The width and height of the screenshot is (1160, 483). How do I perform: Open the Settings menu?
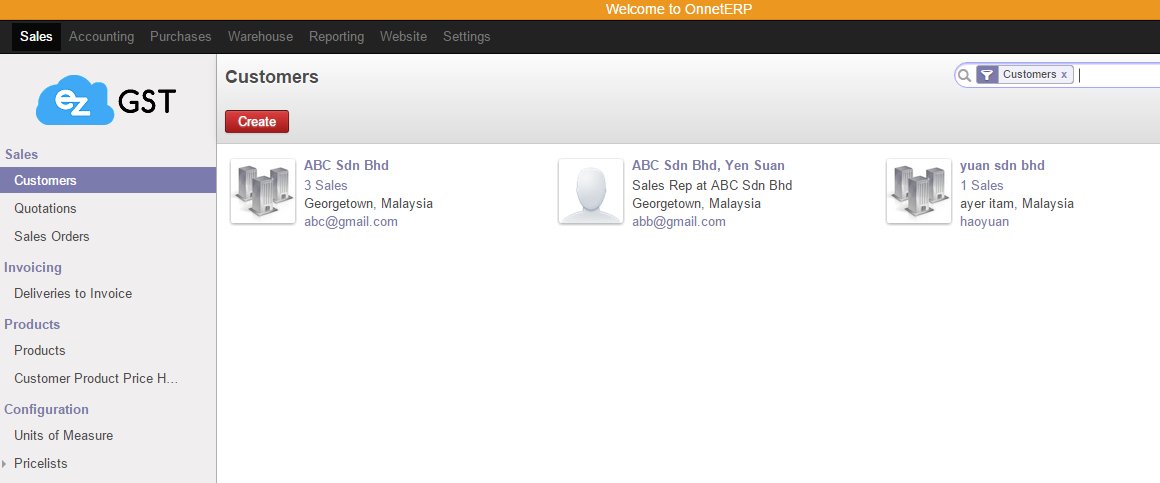click(467, 36)
